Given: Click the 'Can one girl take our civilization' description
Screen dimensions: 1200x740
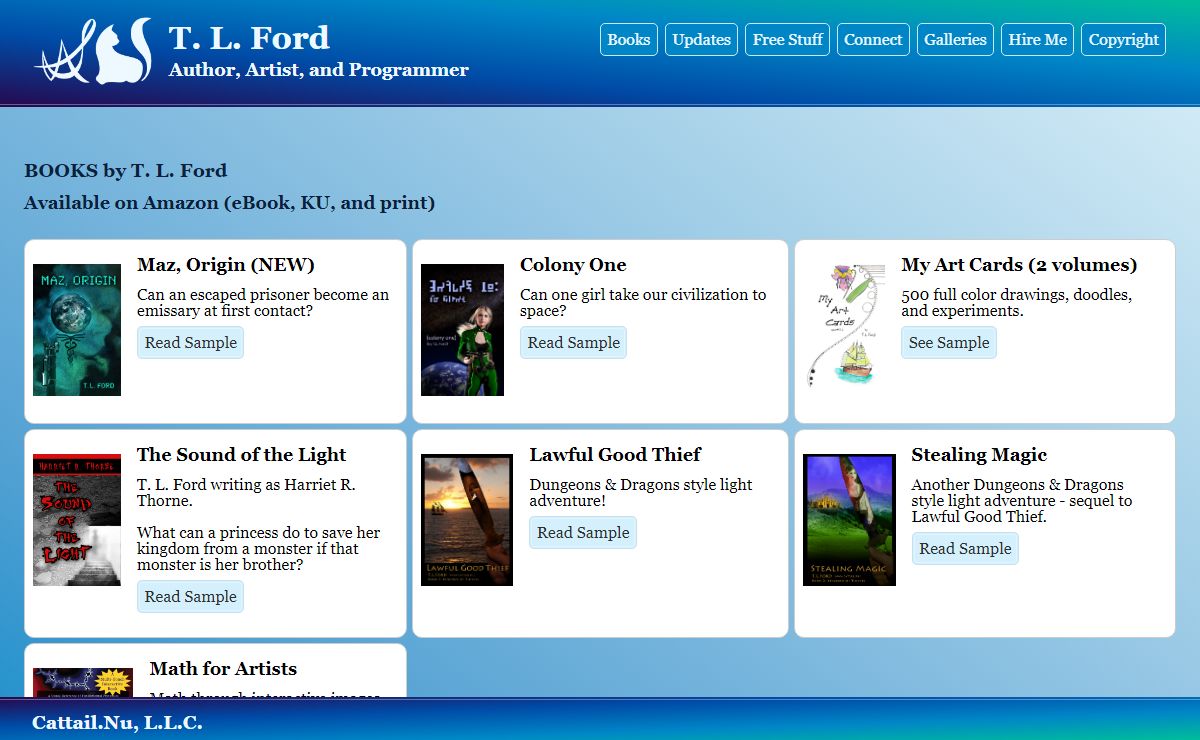Looking at the screenshot, I should coord(643,303).
